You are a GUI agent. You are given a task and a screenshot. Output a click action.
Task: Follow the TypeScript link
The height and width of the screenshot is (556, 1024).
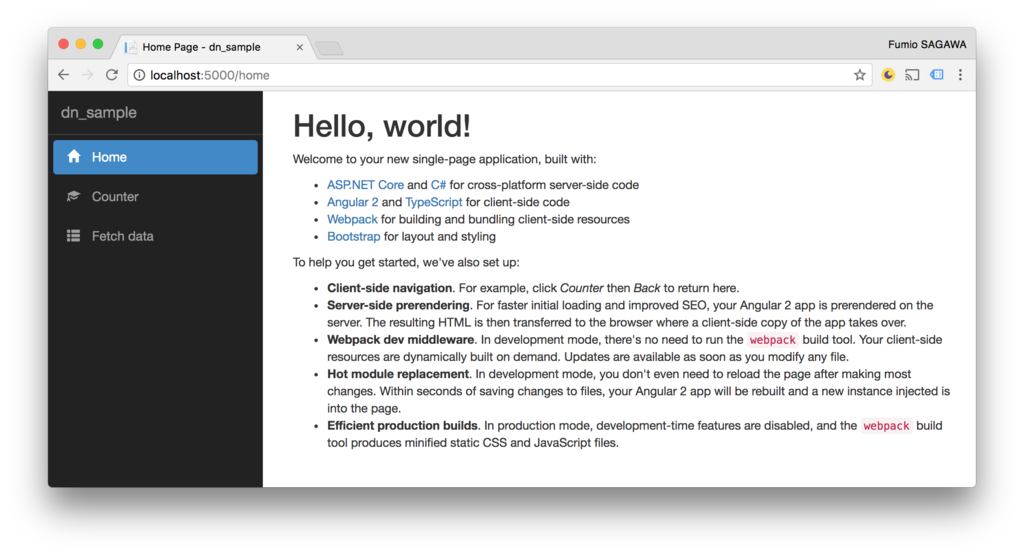tap(434, 202)
